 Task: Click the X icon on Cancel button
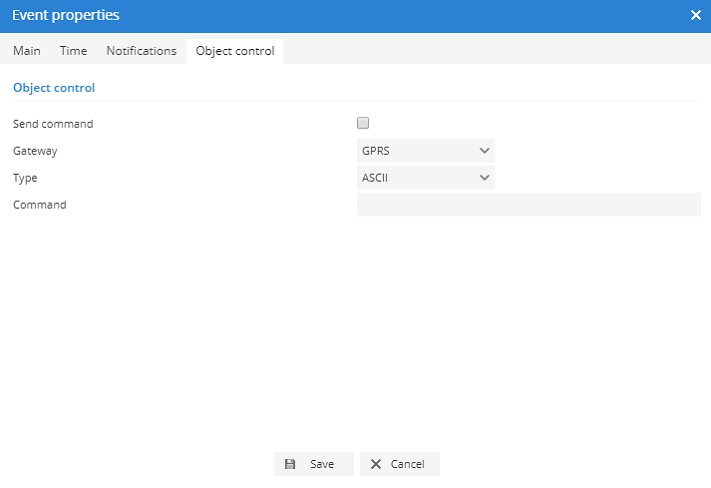(376, 464)
